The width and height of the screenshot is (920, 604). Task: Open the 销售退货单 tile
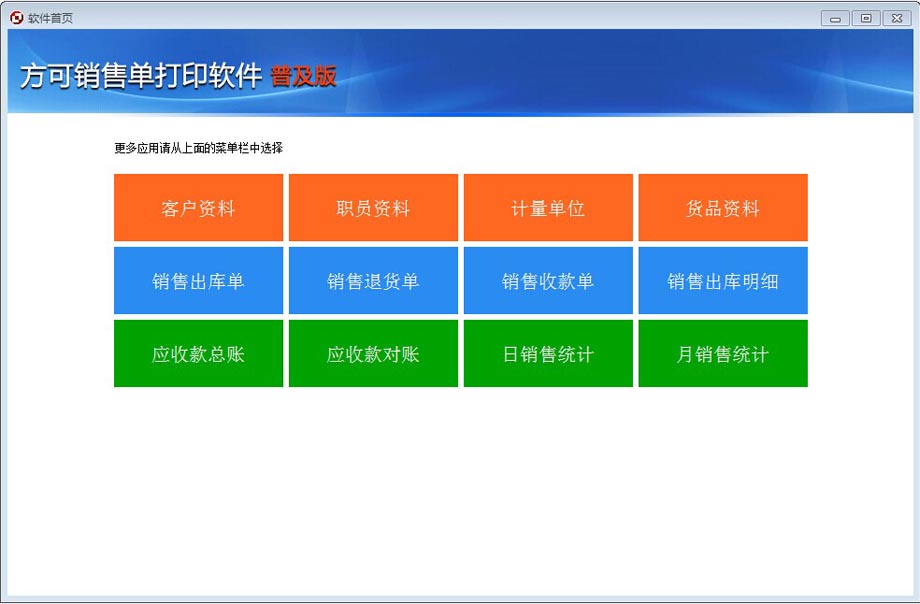[x=373, y=281]
